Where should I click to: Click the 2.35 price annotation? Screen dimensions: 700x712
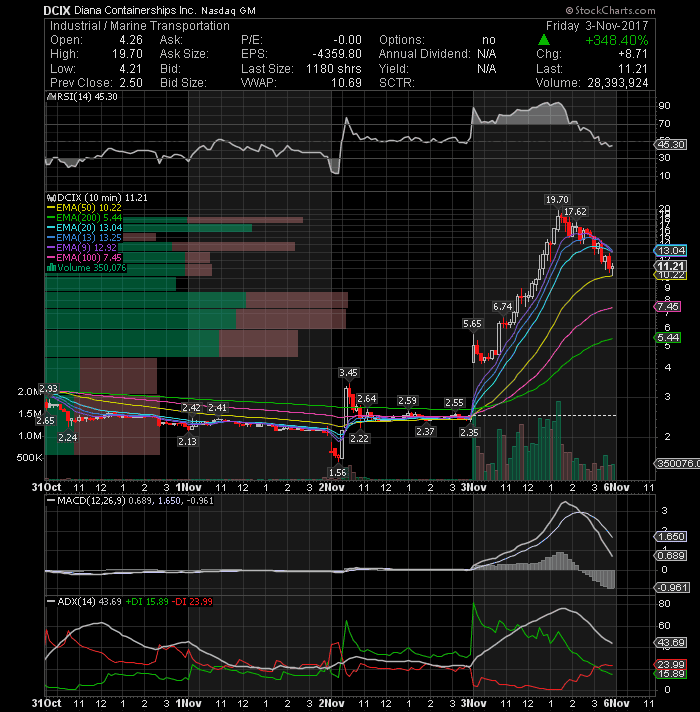point(469,433)
